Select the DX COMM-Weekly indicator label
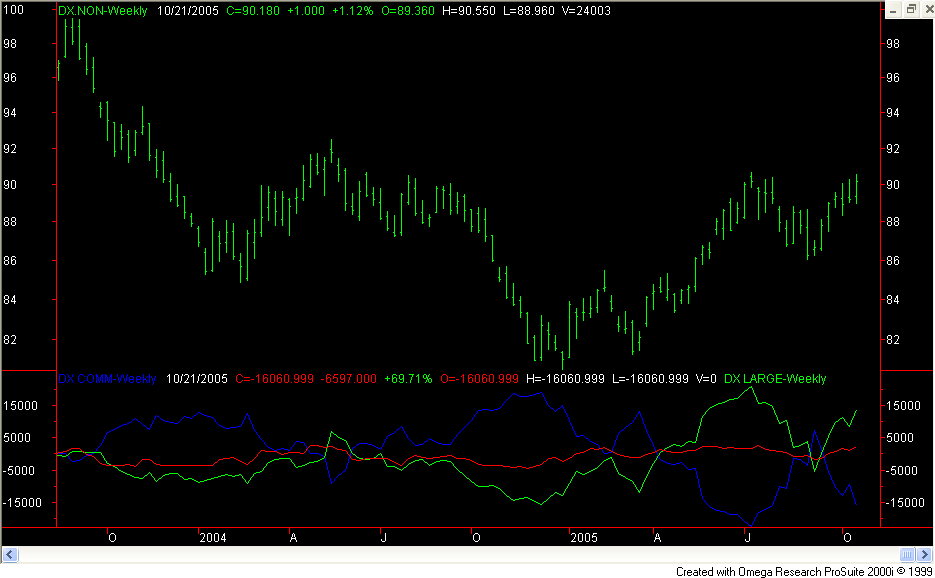The height and width of the screenshot is (578, 935). coord(107,379)
